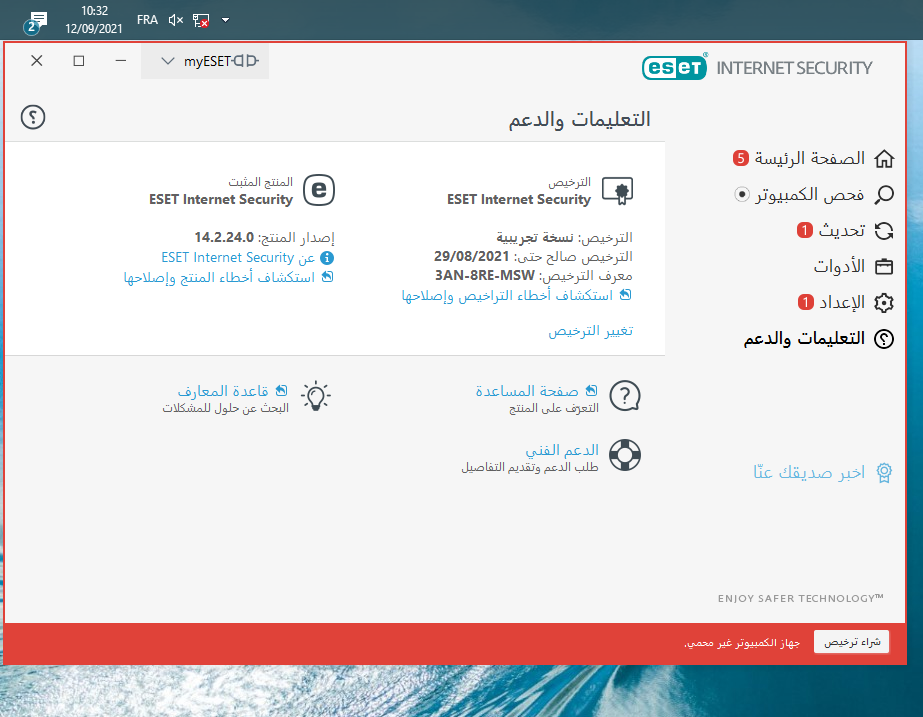Click the help page question bubble icon
Image resolution: width=923 pixels, height=717 pixels.
click(625, 396)
